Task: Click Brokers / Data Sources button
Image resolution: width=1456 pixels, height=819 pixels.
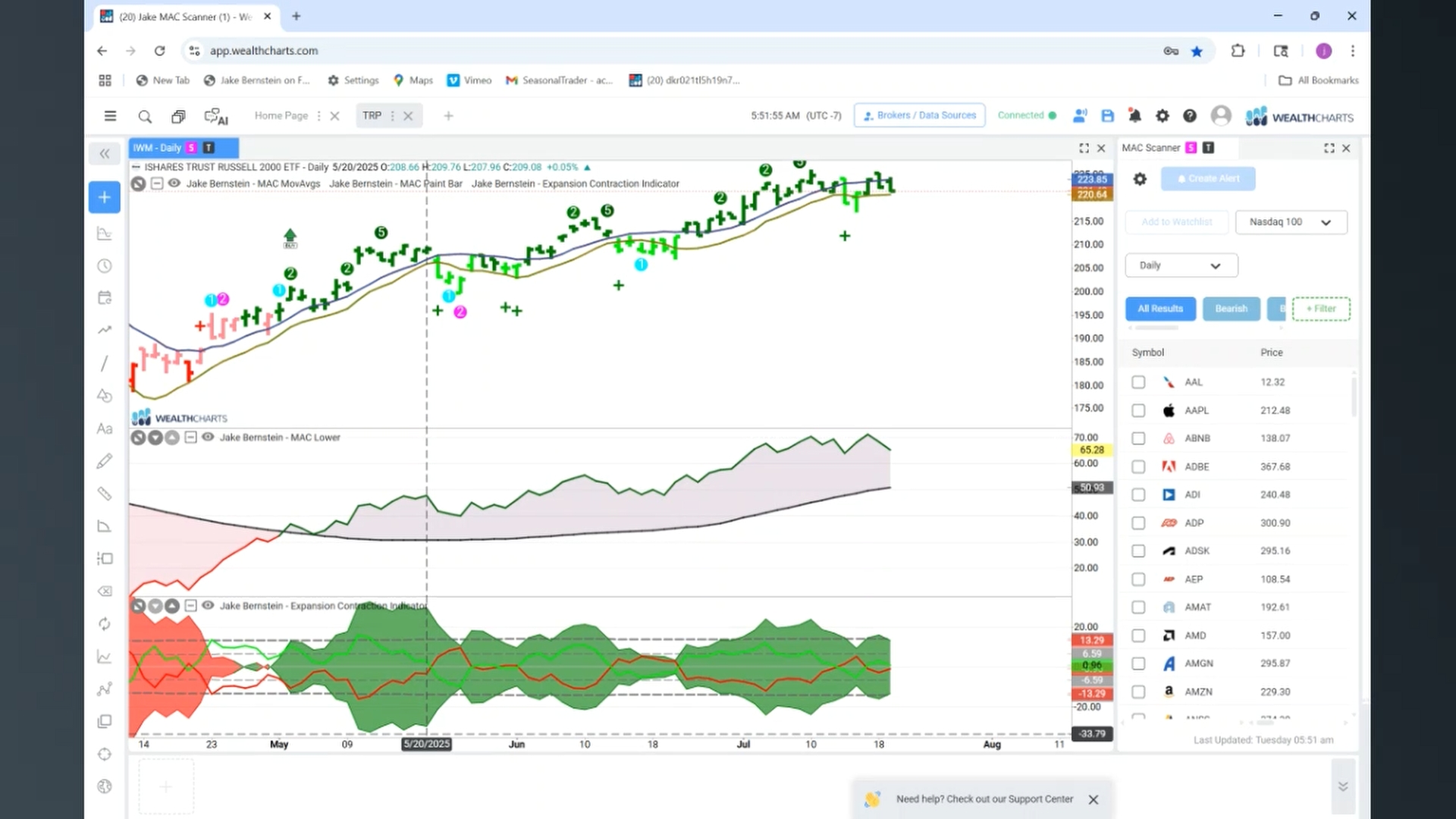Action: 919,115
